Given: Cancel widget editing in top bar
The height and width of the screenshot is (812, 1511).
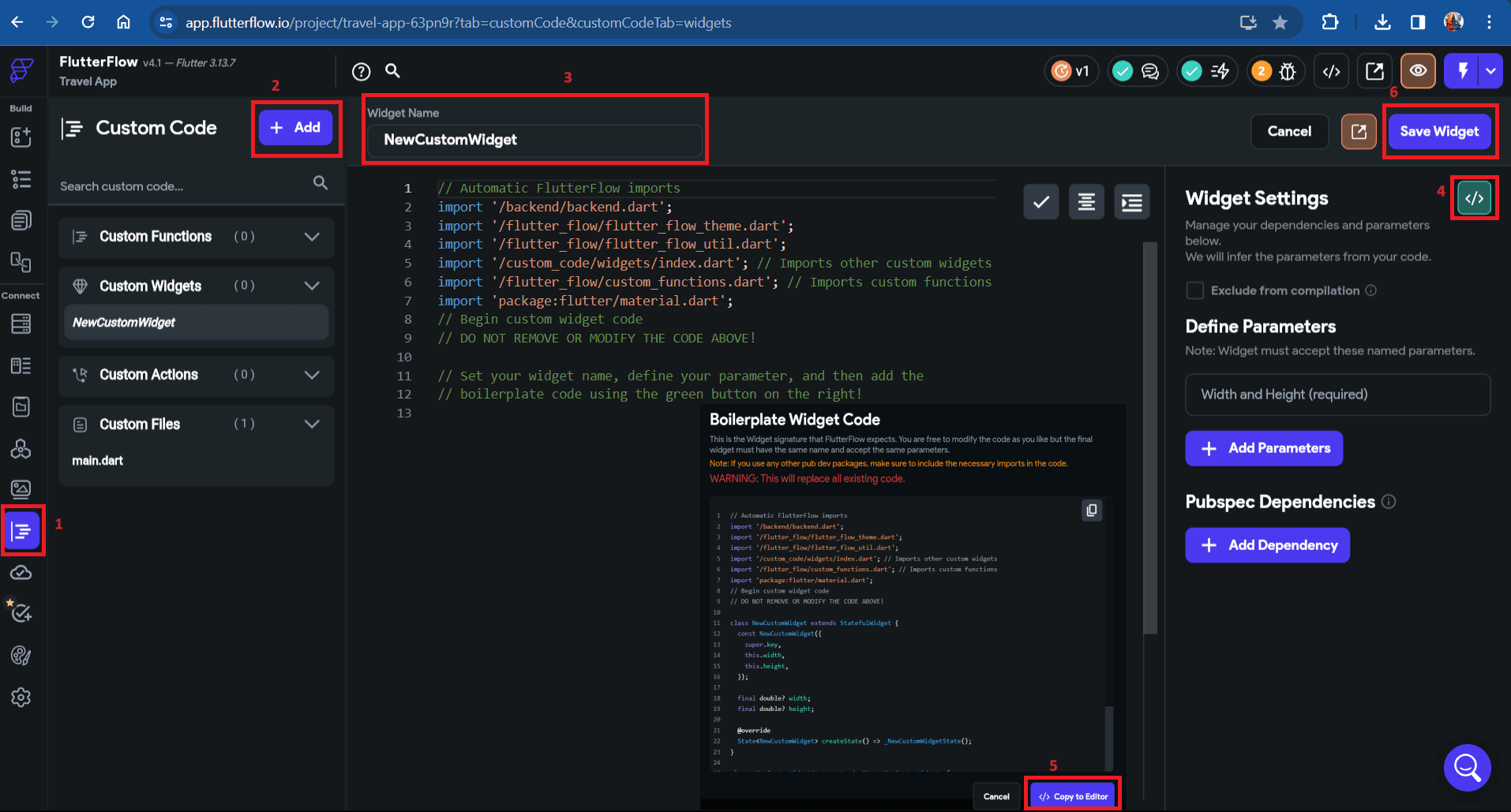Looking at the screenshot, I should [x=1289, y=132].
